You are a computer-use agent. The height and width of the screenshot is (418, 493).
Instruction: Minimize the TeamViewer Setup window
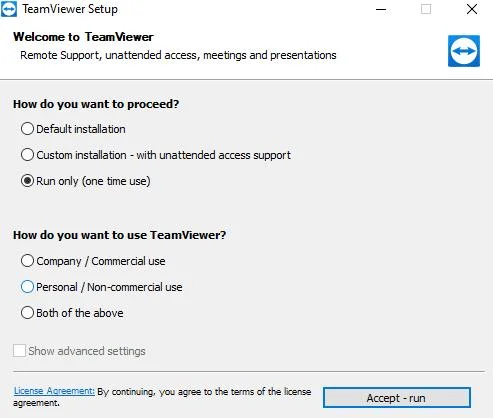click(381, 9)
